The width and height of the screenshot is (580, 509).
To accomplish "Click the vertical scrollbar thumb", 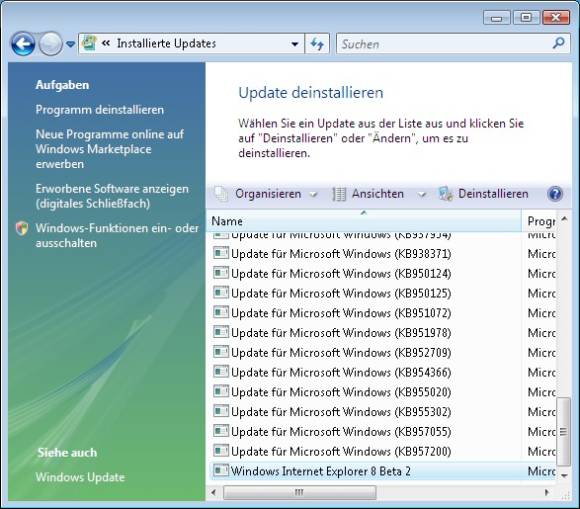I will click(x=564, y=432).
